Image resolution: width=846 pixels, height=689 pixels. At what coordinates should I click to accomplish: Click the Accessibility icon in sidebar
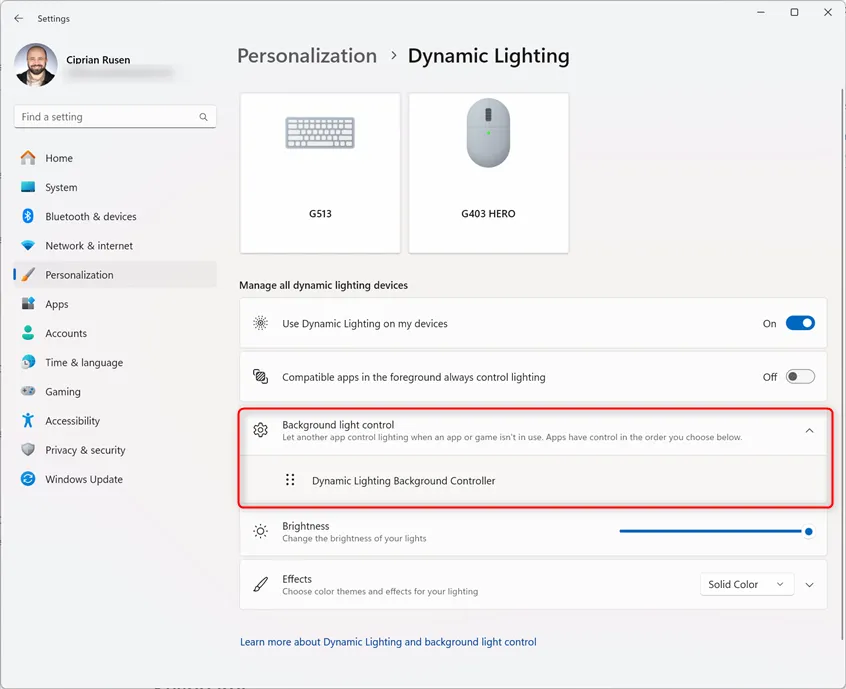[28, 421]
